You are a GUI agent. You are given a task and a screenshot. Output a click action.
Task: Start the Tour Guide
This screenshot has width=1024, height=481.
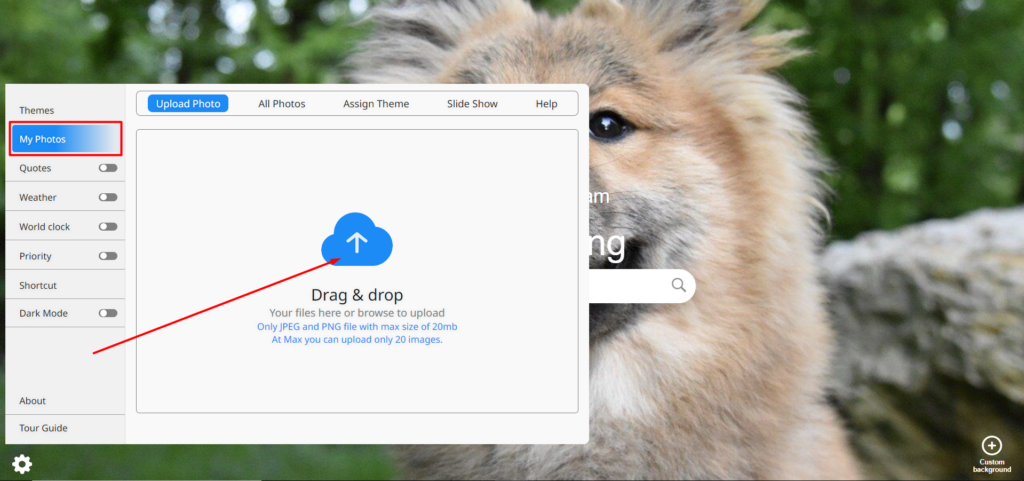pos(43,428)
